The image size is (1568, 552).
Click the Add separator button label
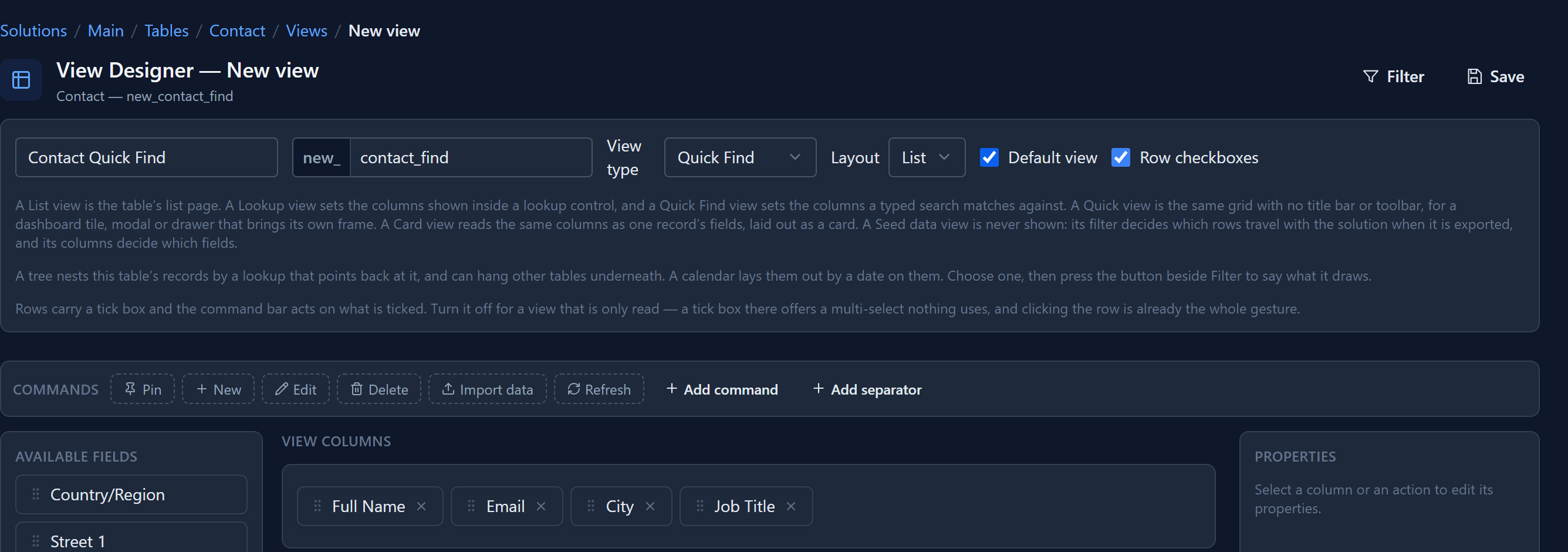pos(876,389)
